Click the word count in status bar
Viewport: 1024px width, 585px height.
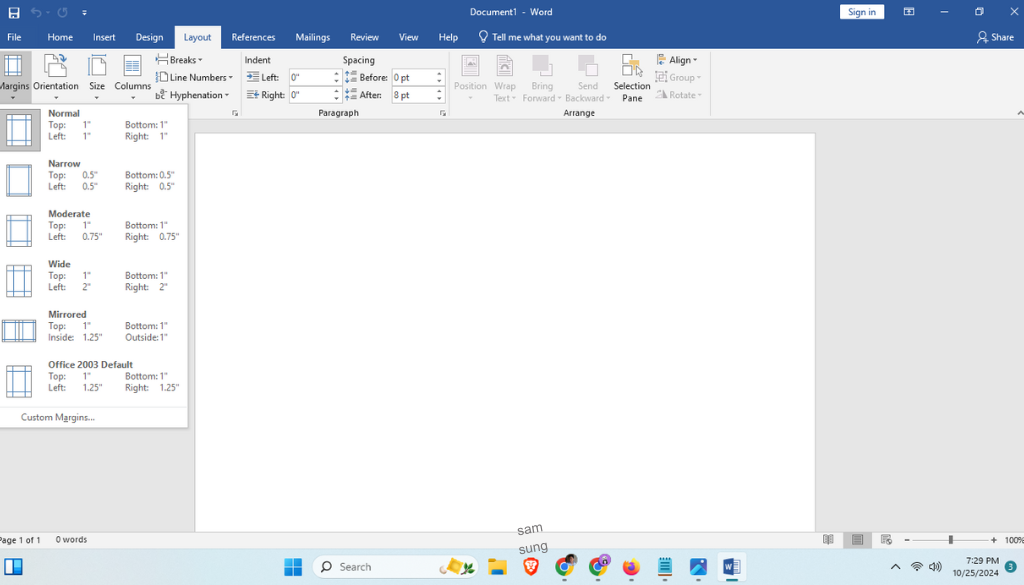[x=71, y=540]
